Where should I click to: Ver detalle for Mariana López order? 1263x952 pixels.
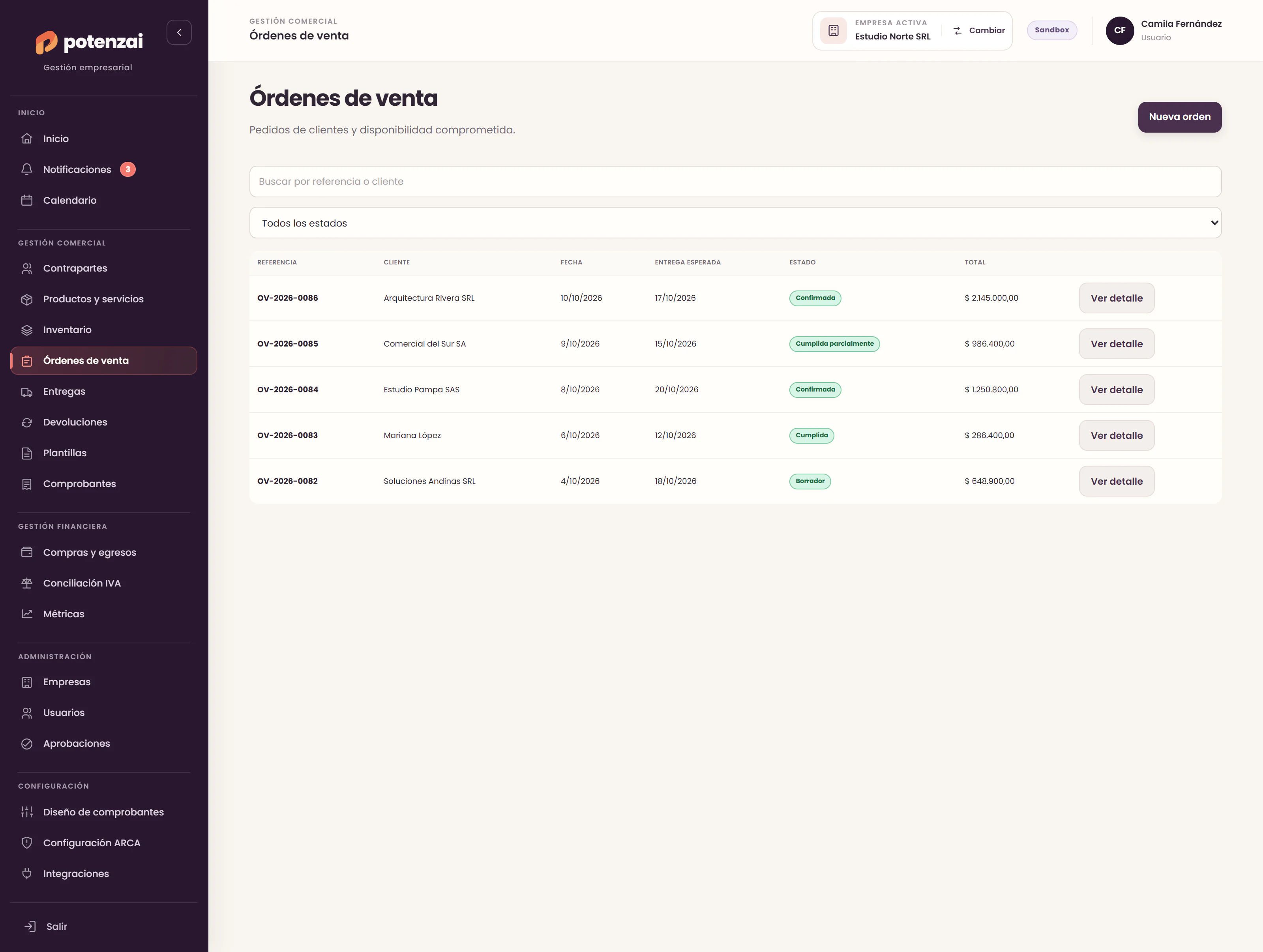tap(1117, 435)
